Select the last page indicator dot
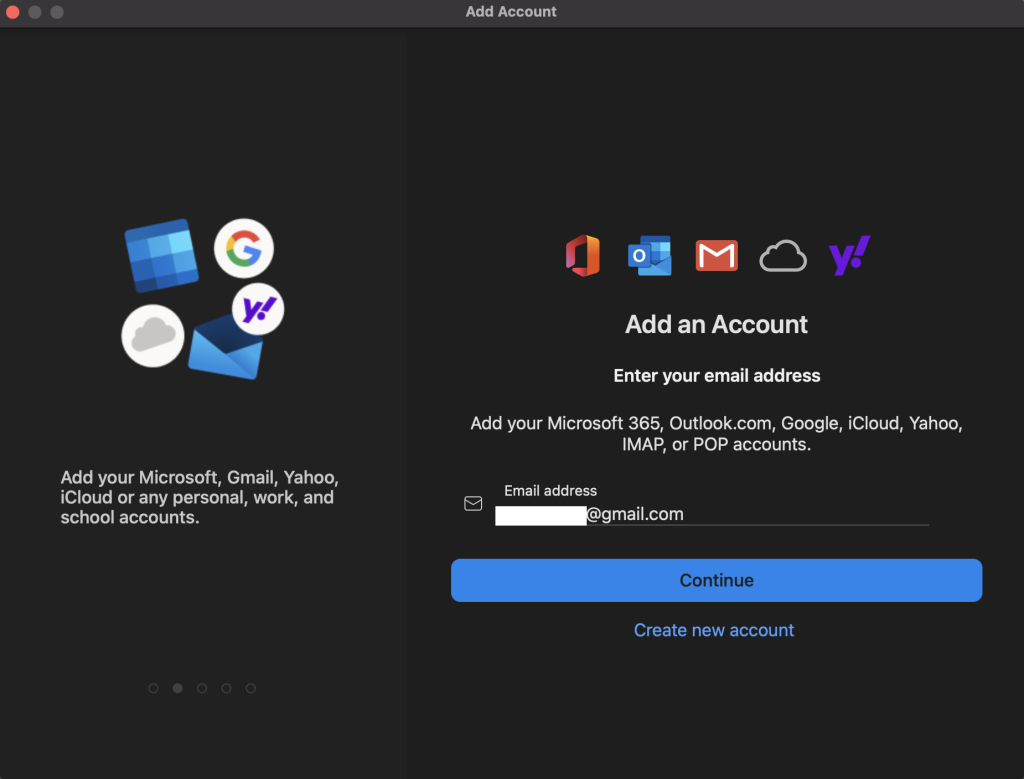1024x779 pixels. 251,688
